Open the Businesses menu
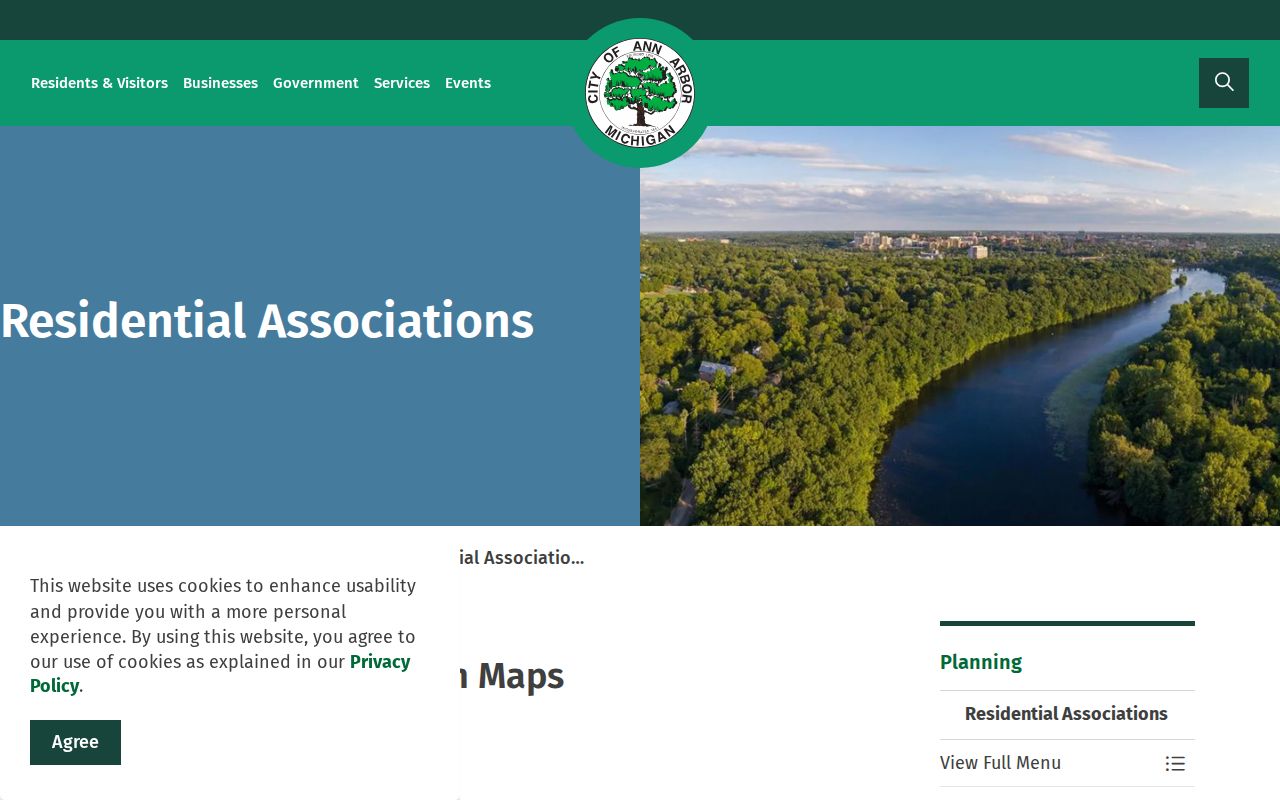 click(220, 83)
